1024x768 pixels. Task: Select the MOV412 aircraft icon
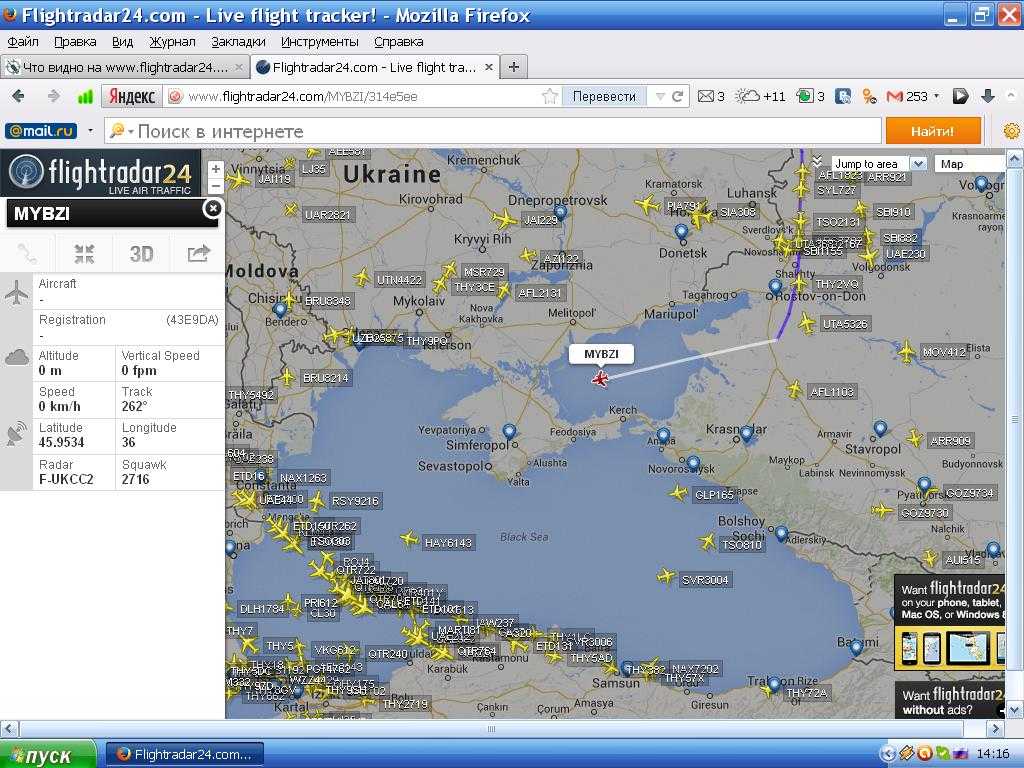[x=906, y=352]
